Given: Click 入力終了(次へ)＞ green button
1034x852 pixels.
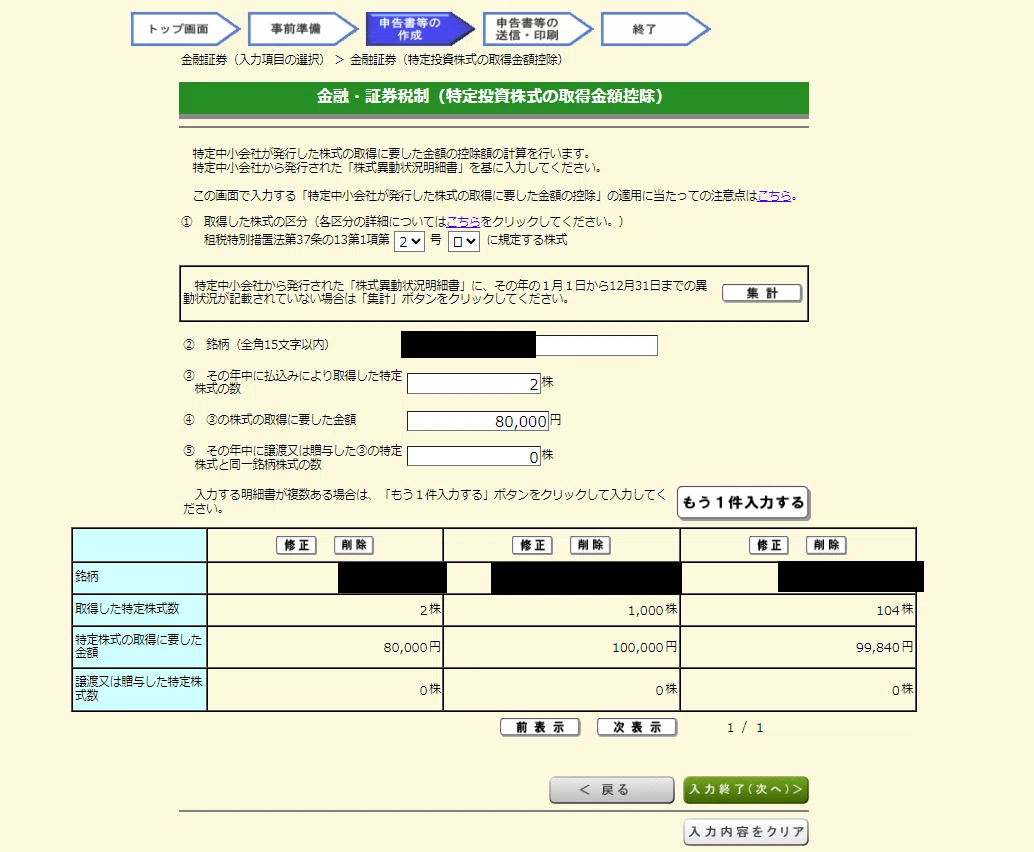Looking at the screenshot, I should 746,790.
